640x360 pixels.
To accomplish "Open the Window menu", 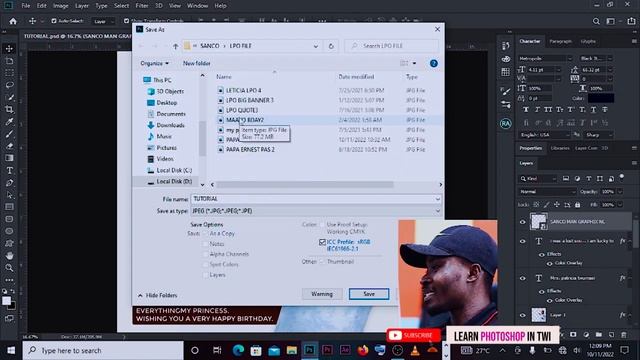I will (x=197, y=6).
